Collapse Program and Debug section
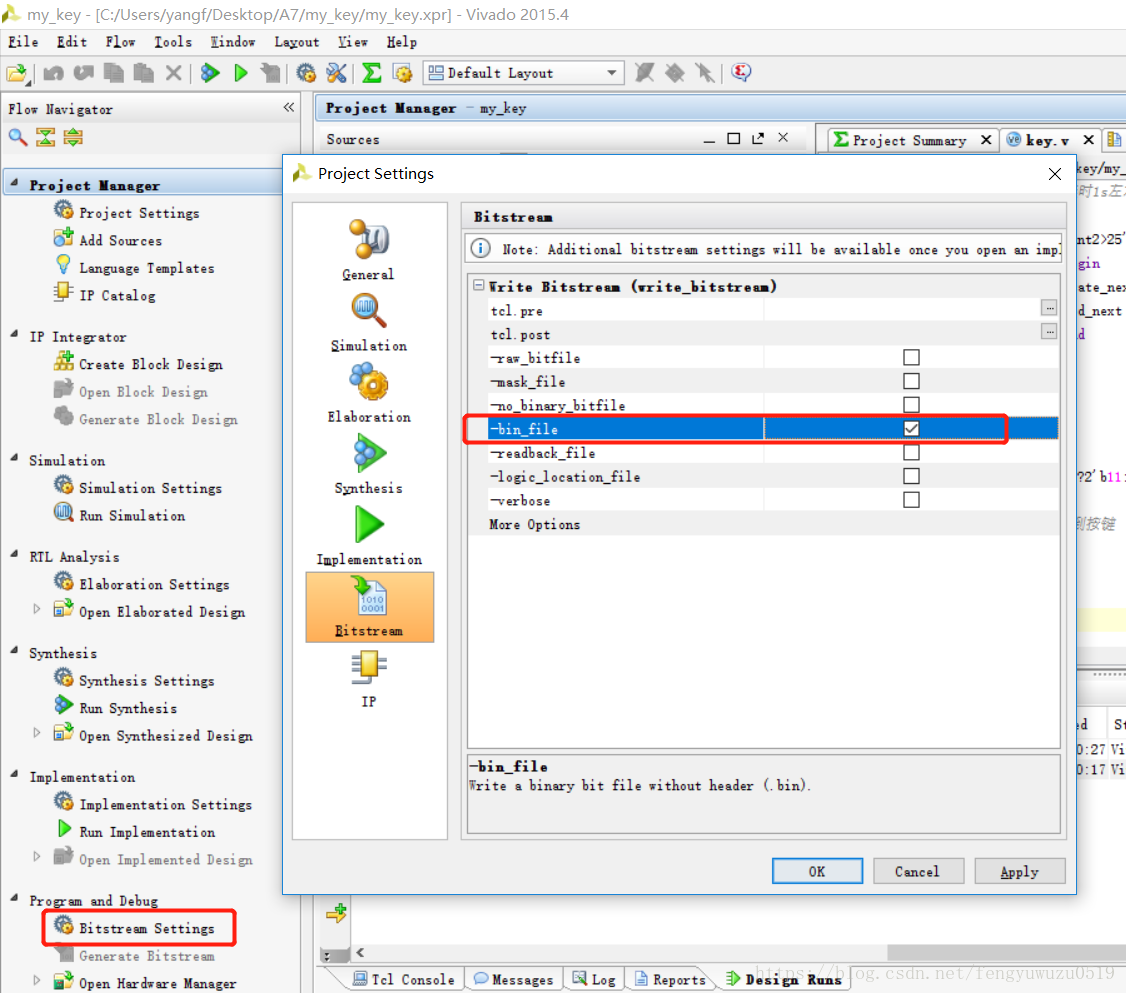Image resolution: width=1126 pixels, height=993 pixels. (14, 898)
